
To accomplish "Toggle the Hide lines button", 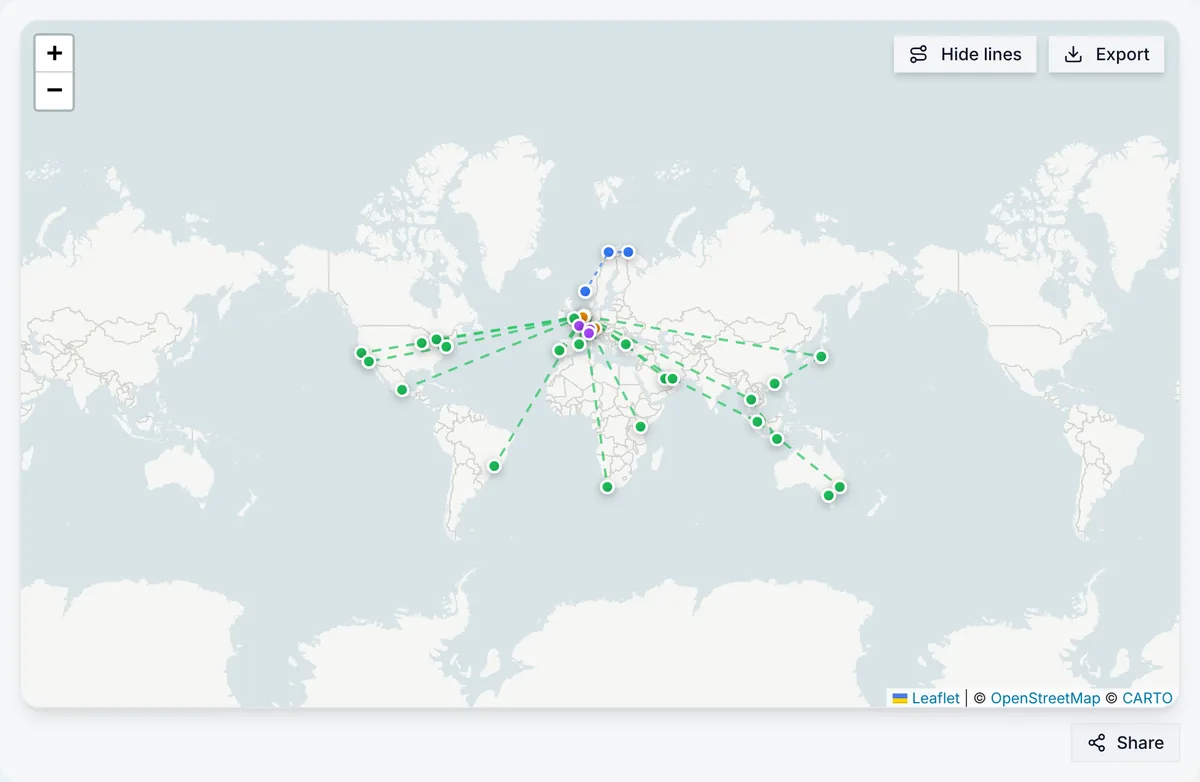I will [x=965, y=54].
